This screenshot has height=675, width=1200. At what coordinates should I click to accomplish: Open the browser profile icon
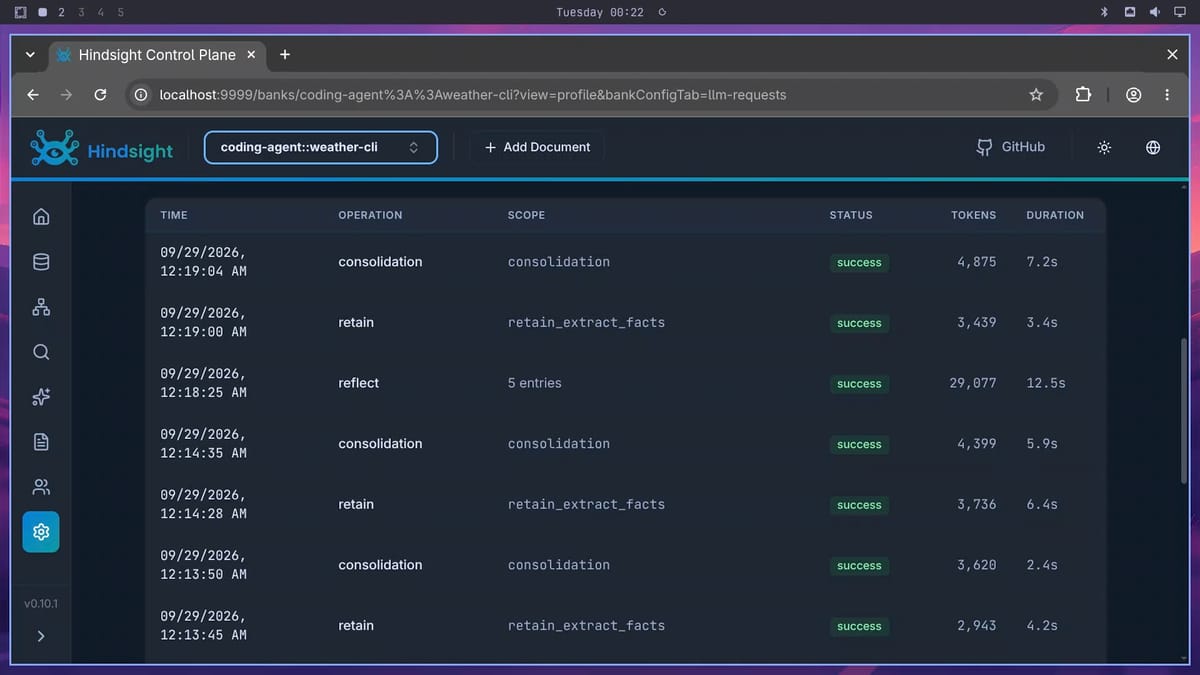coord(1134,95)
